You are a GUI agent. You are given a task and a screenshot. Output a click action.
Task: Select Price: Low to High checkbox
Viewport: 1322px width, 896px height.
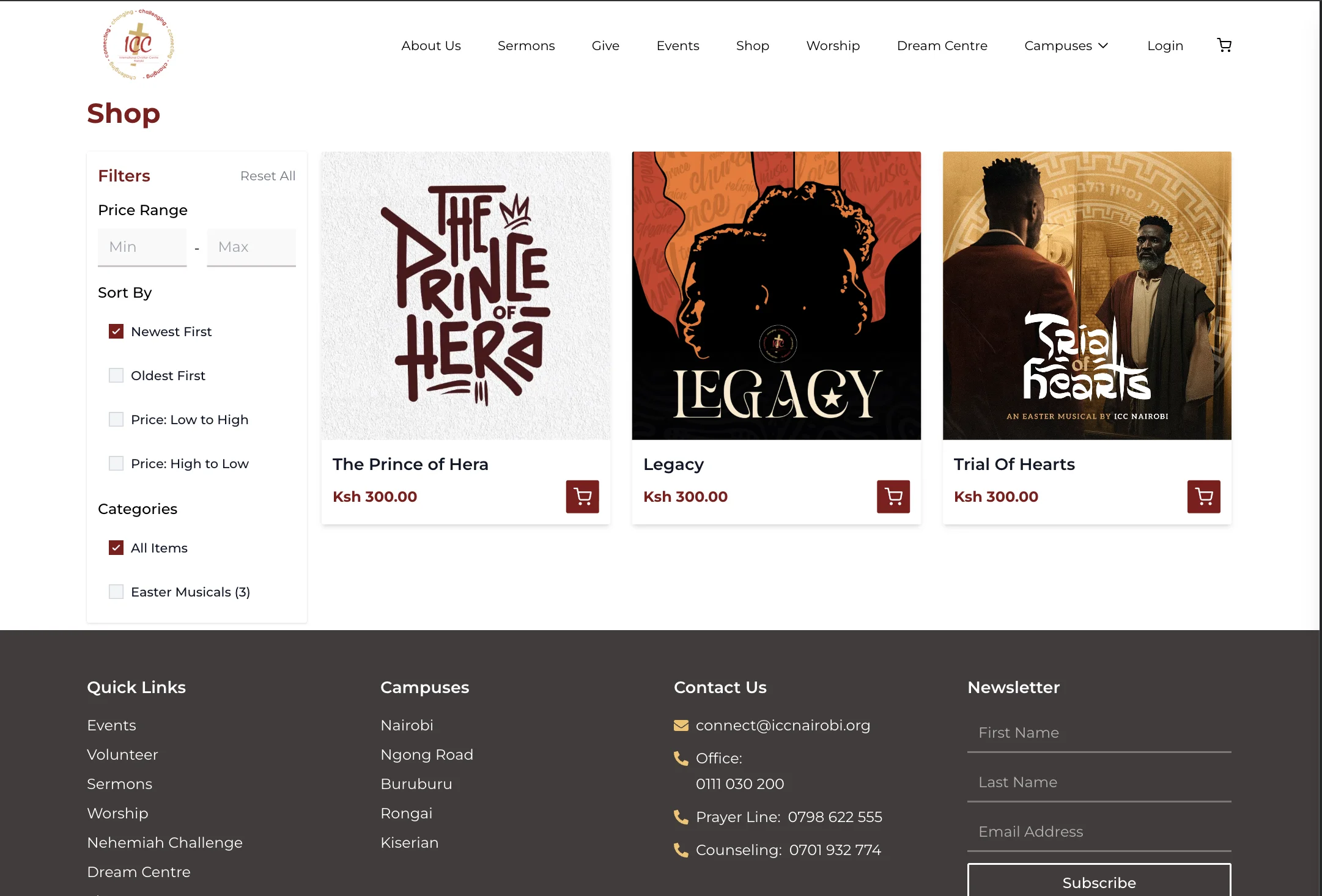(x=116, y=419)
